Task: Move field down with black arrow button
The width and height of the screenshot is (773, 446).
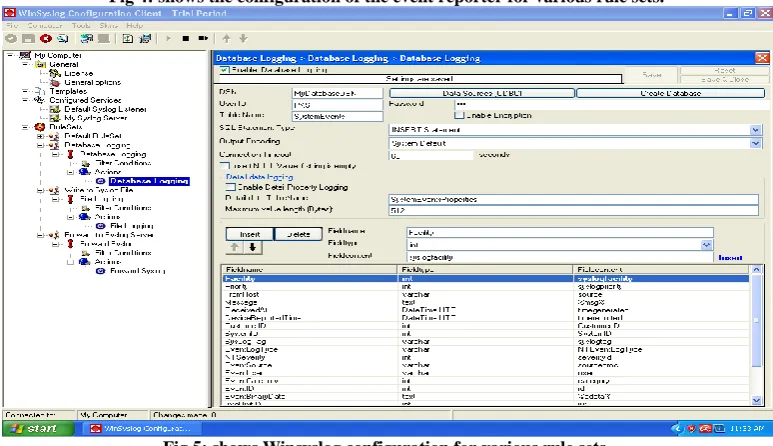Action: [252, 247]
